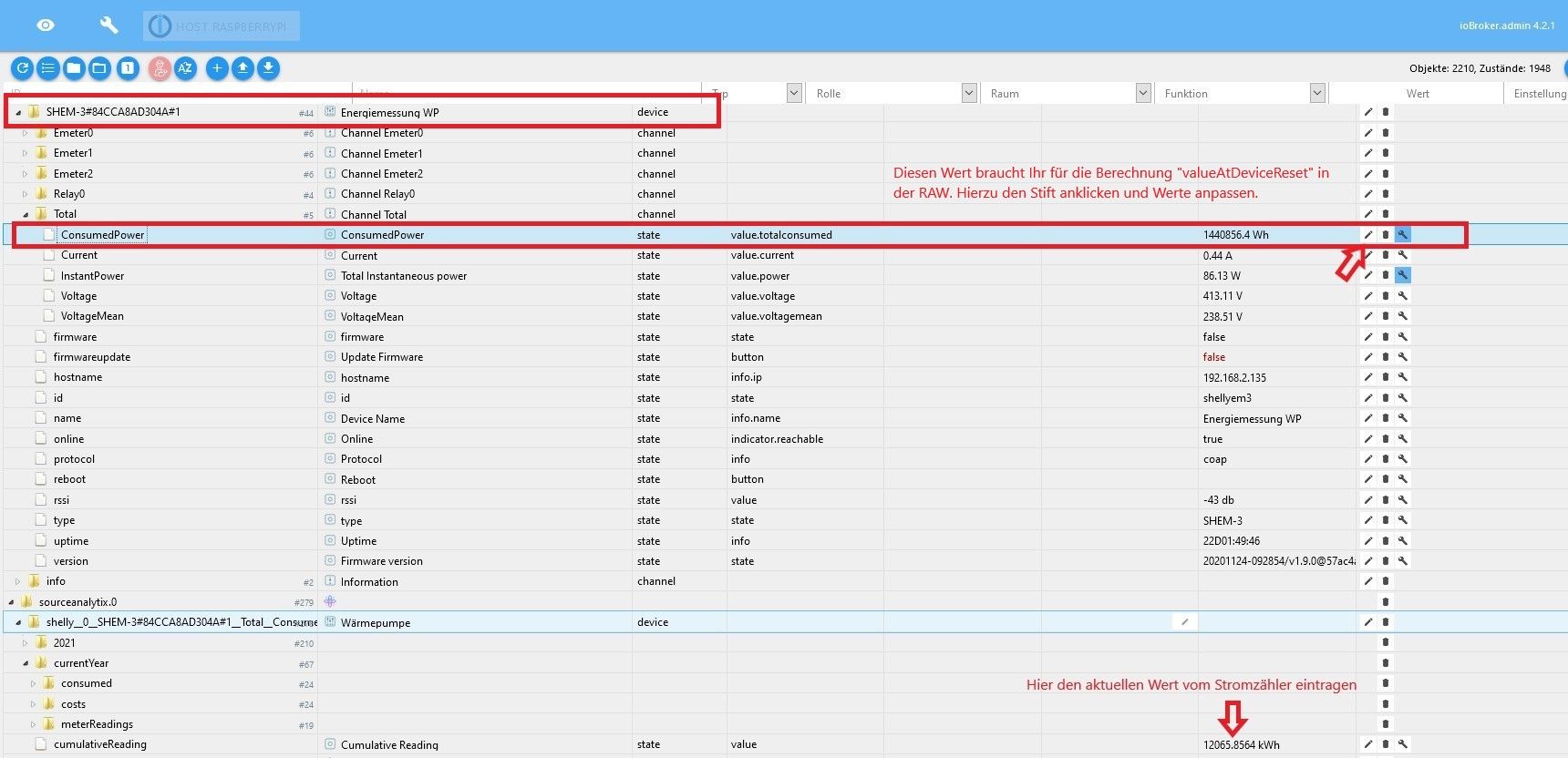Expand the 2021 folder node

coord(26,643)
